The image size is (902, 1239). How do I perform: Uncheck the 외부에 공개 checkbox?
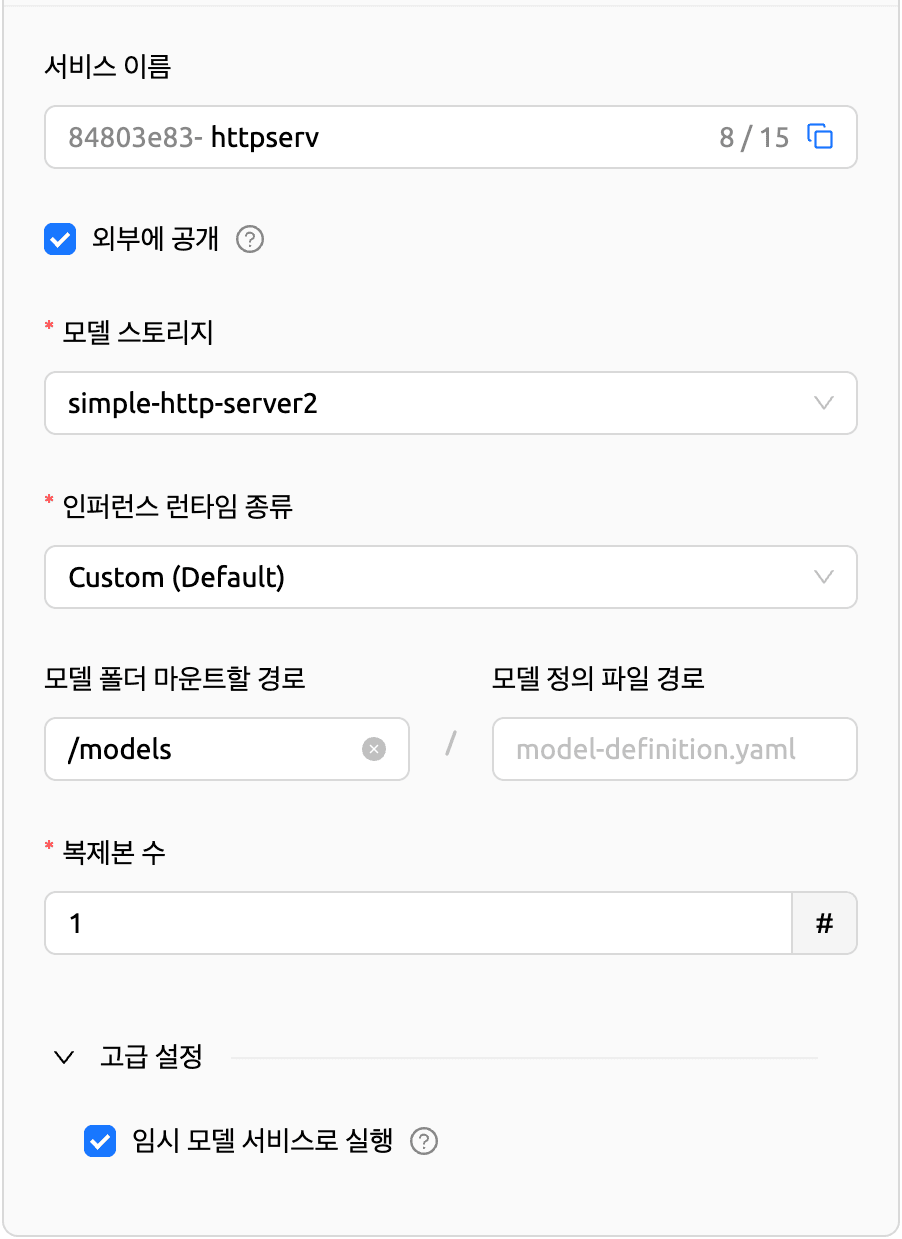[x=60, y=240]
